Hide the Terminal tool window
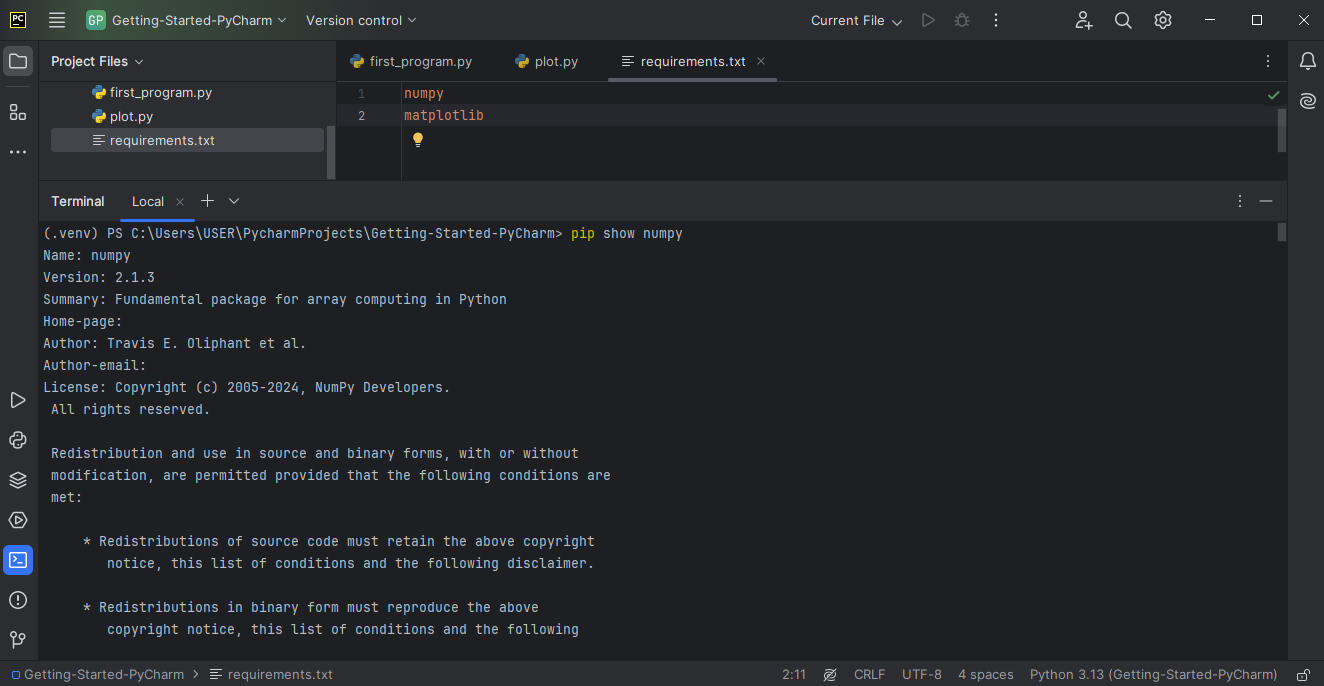Screen dimensions: 1324x686 [x=1266, y=201]
